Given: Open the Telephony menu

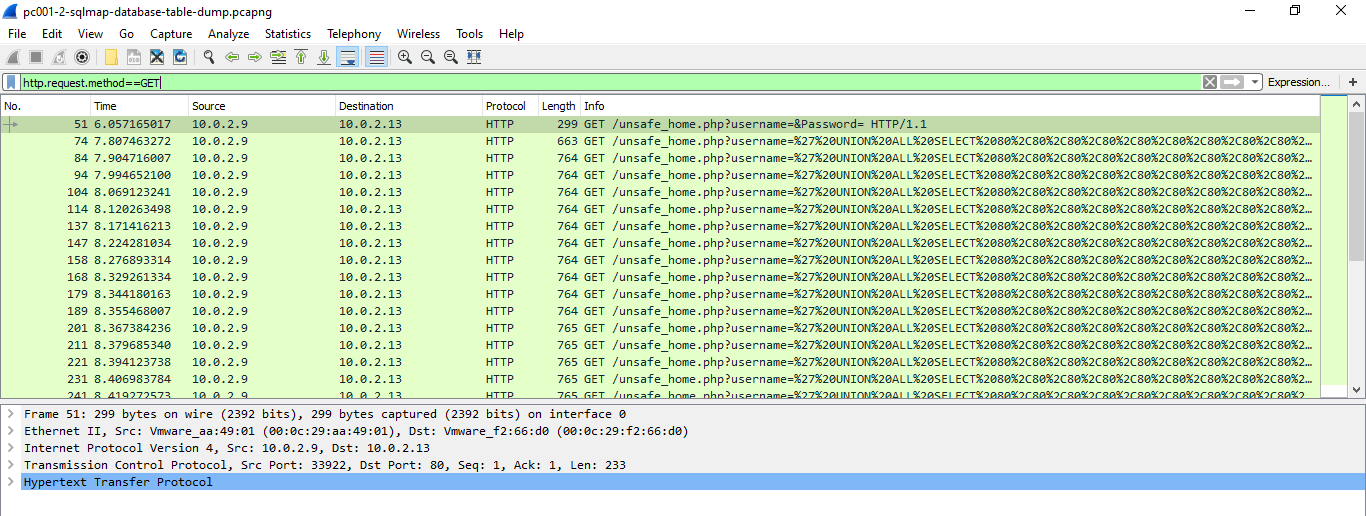Looking at the screenshot, I should point(354,34).
